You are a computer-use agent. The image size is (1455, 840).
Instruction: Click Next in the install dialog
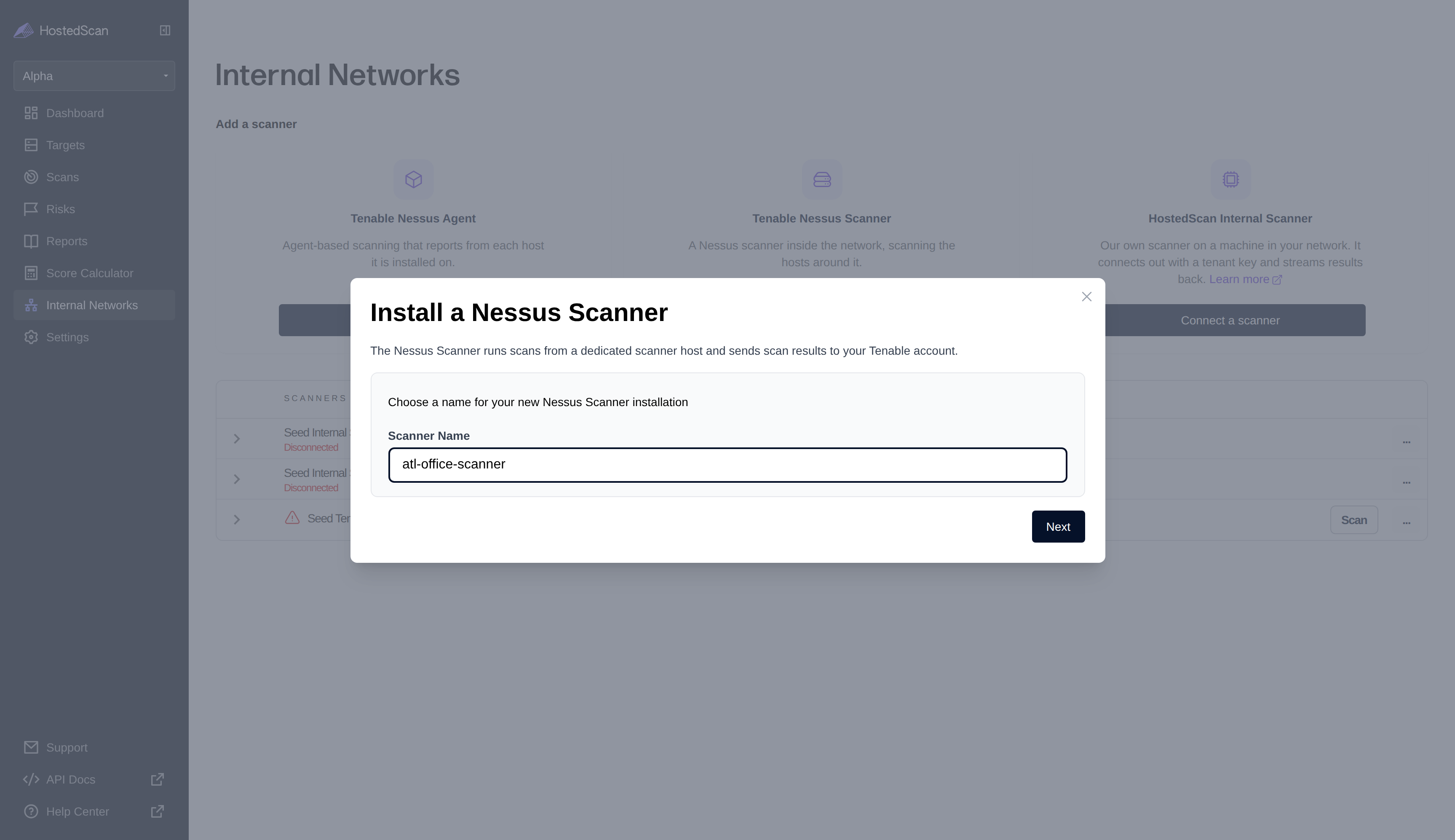coord(1058,527)
